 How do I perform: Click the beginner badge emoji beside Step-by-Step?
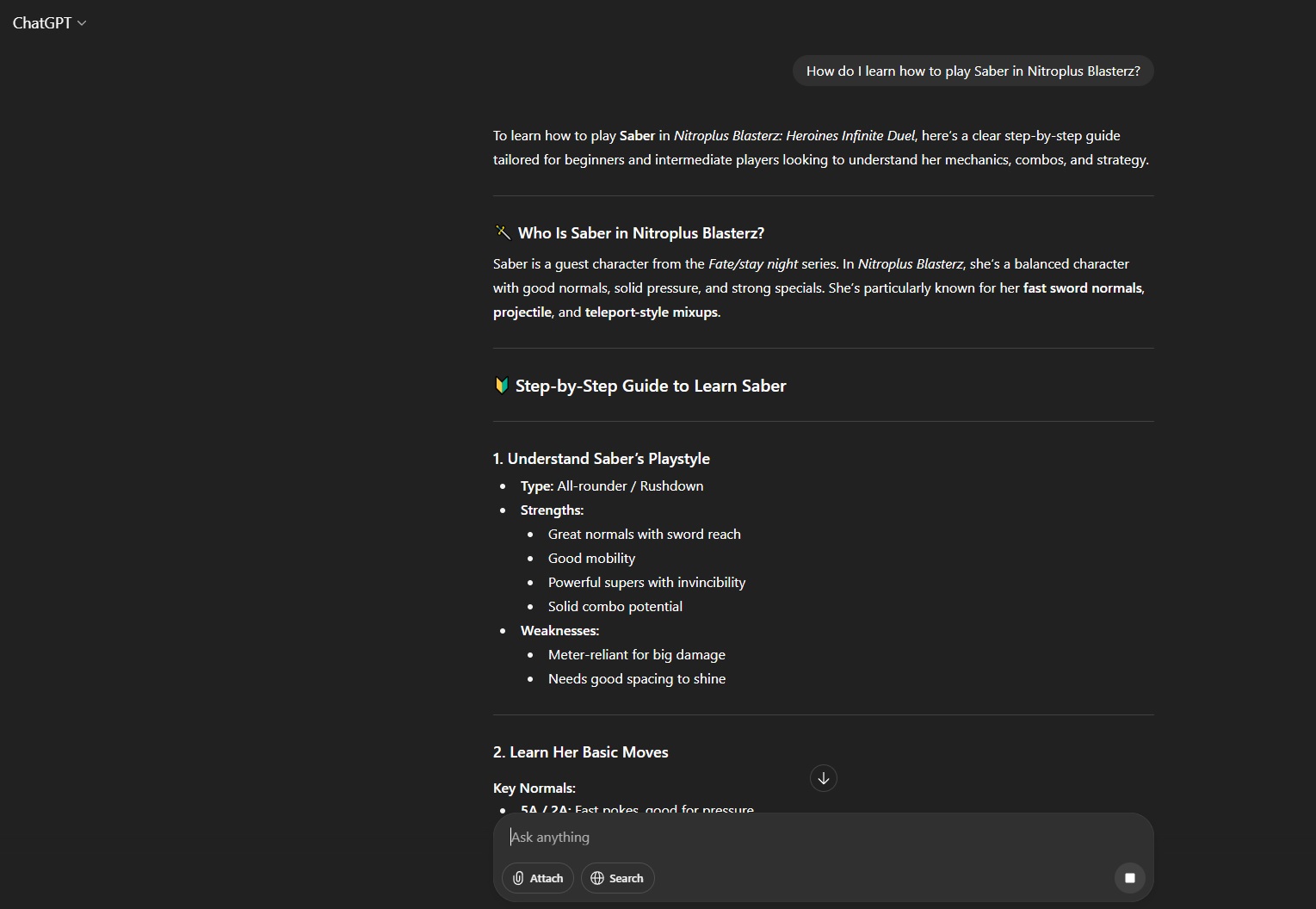501,385
